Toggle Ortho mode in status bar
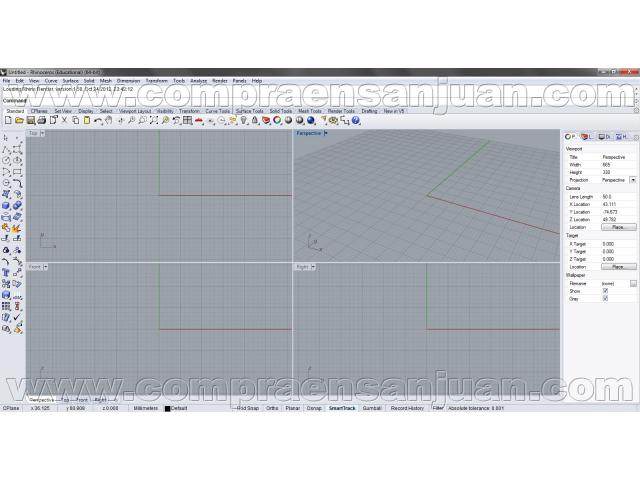The height and width of the screenshot is (480, 640). click(x=272, y=408)
